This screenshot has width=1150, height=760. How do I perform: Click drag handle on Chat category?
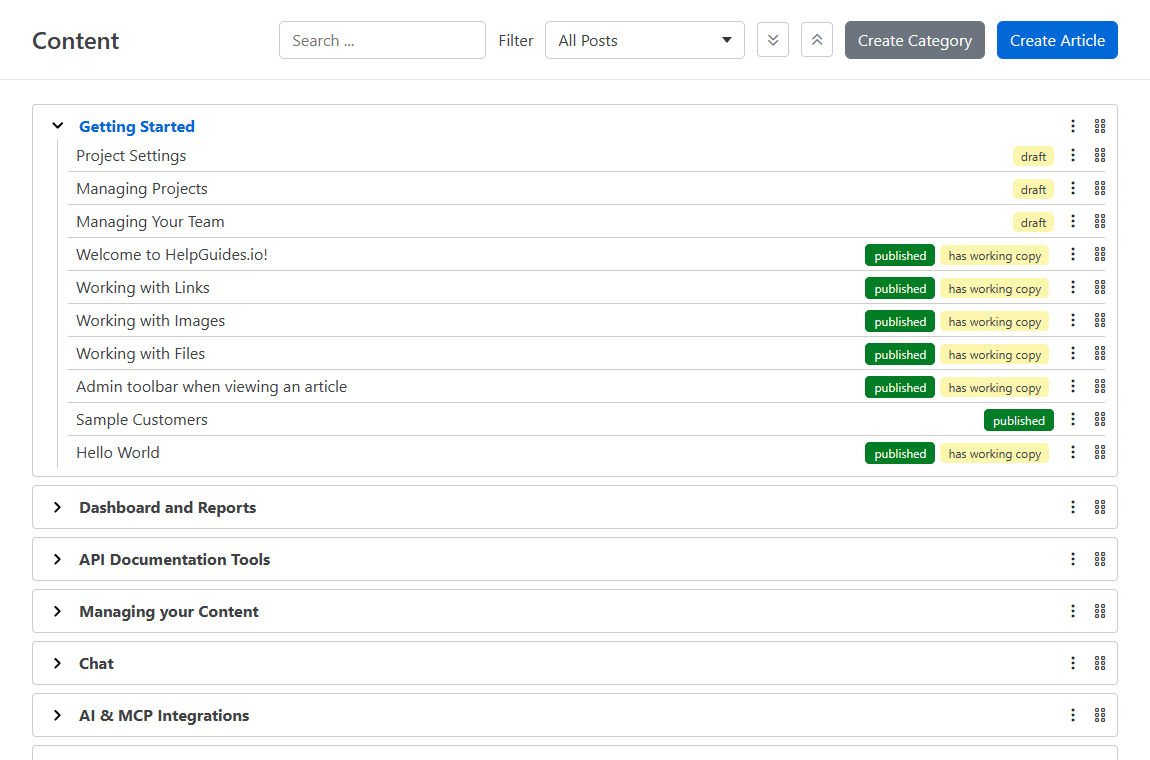tap(1100, 663)
